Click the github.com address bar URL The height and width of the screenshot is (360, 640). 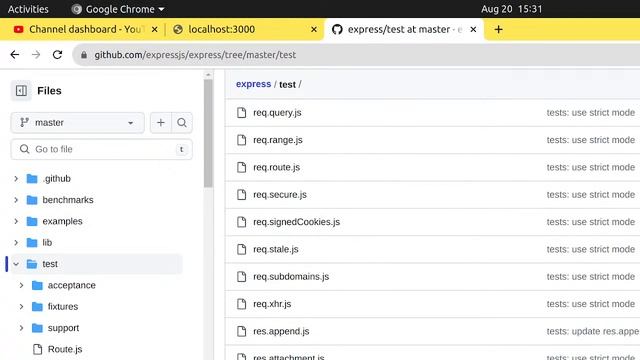click(x=195, y=55)
